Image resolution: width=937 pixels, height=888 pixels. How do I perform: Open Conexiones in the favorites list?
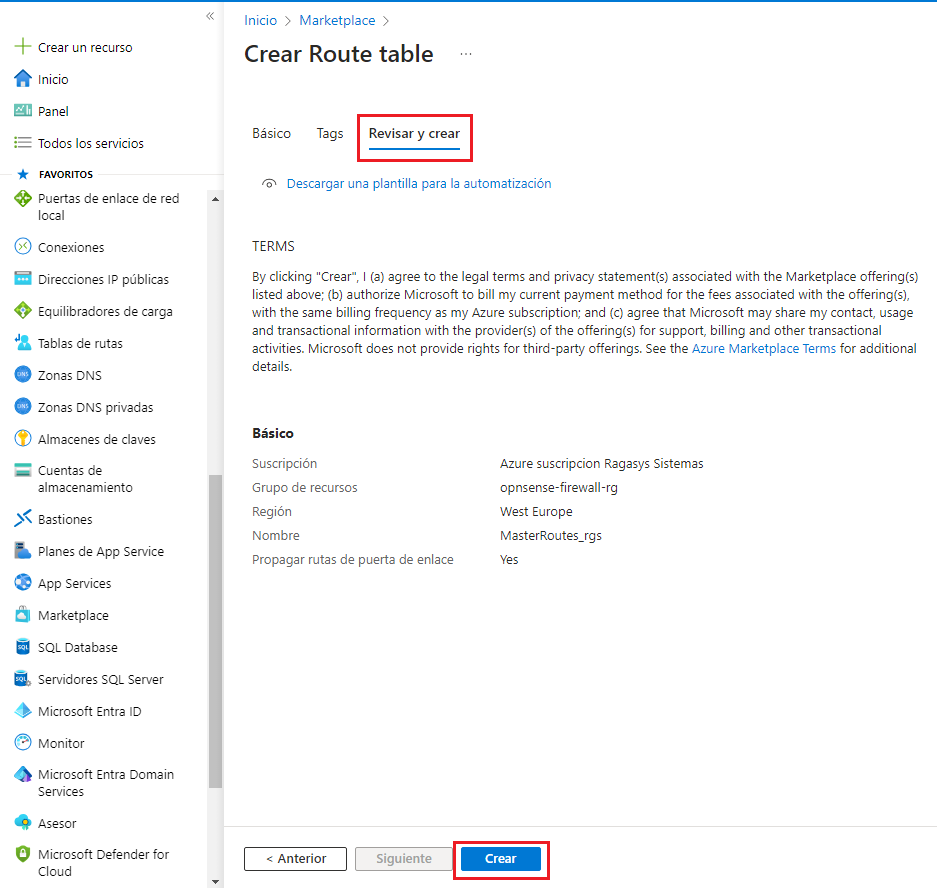pyautogui.click(x=68, y=247)
